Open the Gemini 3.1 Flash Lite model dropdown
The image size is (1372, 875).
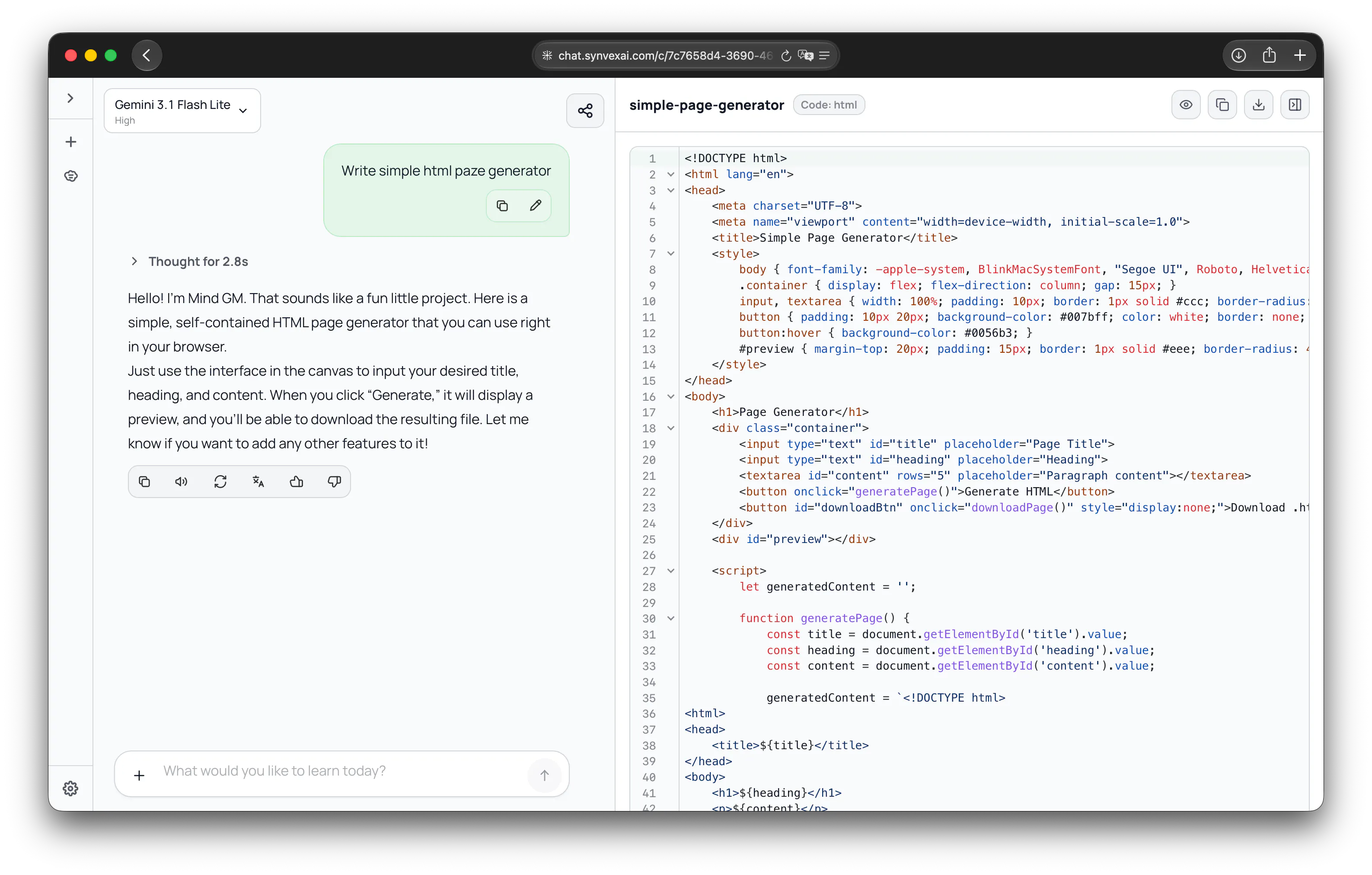[x=182, y=111]
